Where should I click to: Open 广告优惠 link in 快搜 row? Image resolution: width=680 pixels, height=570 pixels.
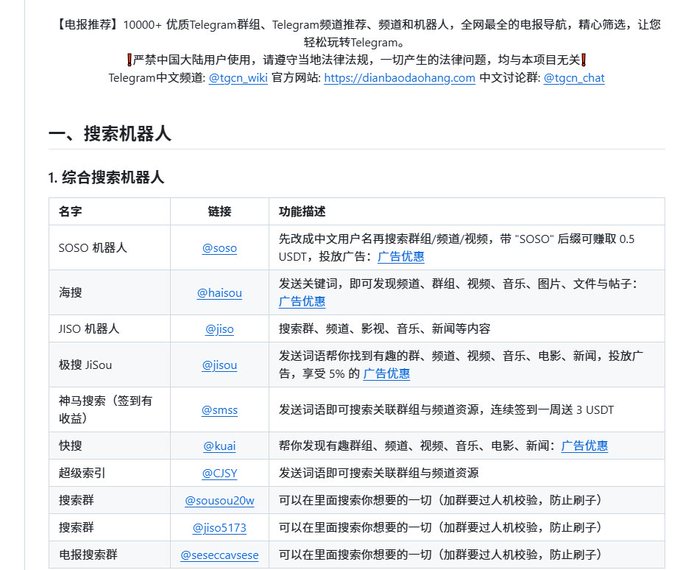[x=584, y=446]
